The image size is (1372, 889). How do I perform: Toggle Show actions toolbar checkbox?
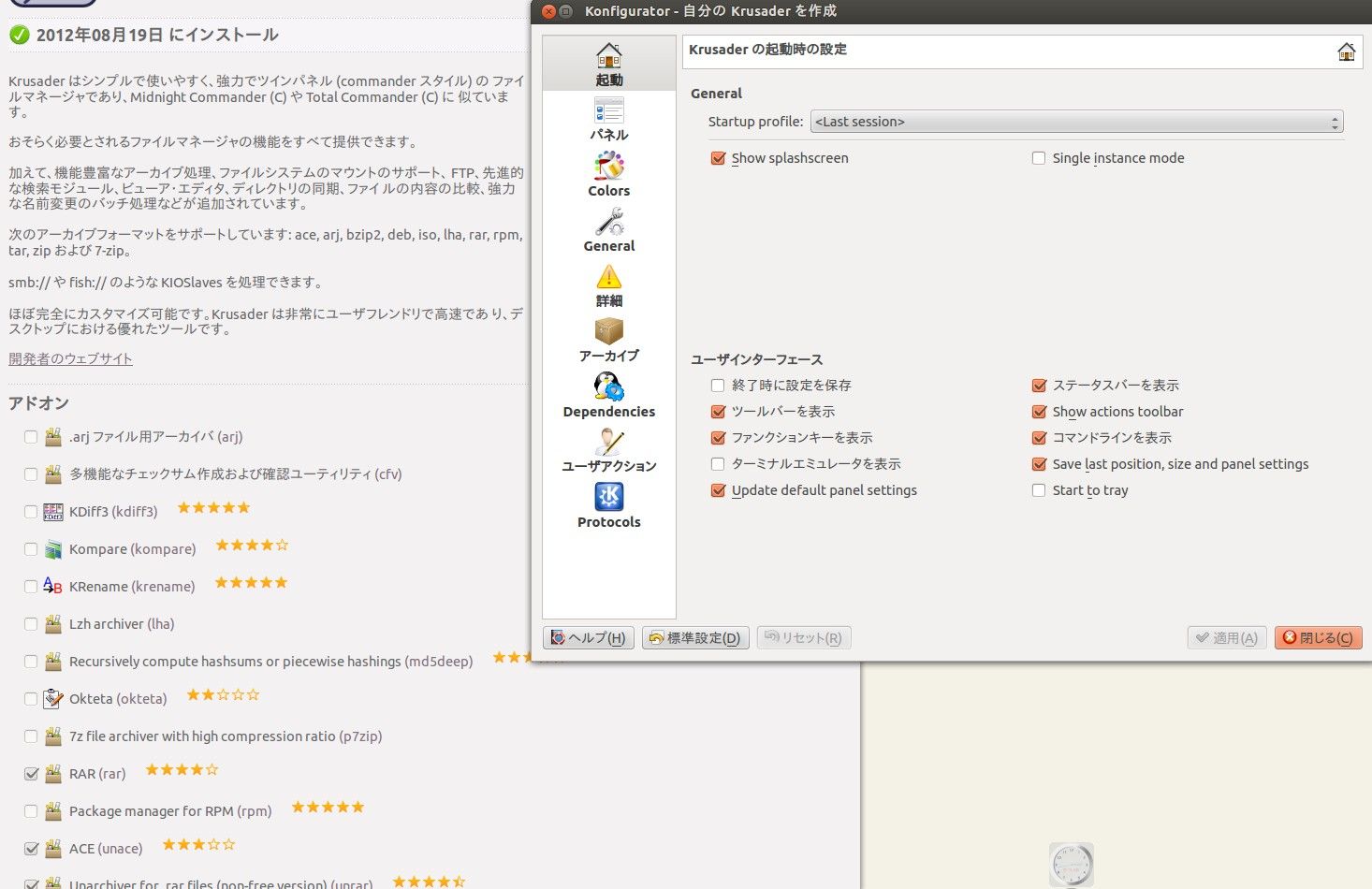click(x=1039, y=412)
